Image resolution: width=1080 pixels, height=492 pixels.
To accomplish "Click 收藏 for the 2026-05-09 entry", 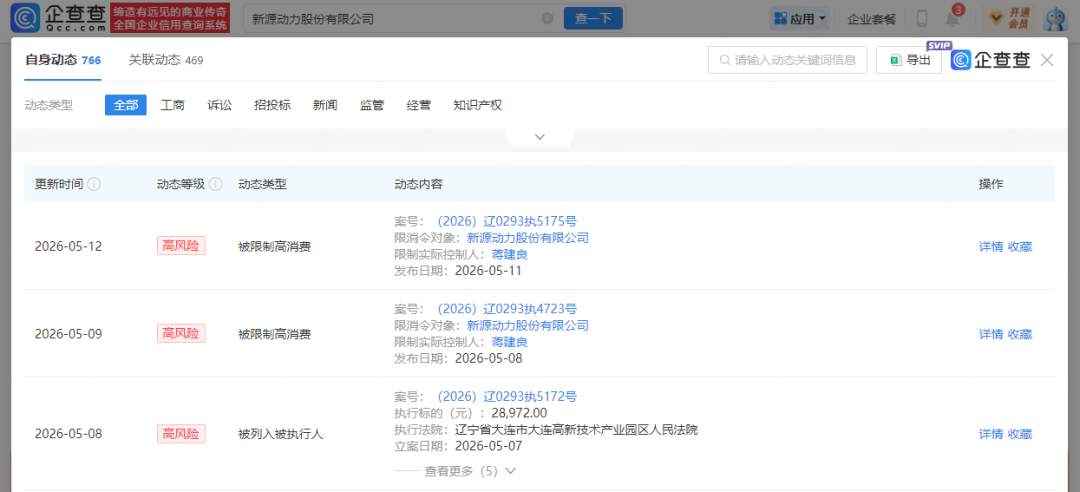I will point(1020,334).
